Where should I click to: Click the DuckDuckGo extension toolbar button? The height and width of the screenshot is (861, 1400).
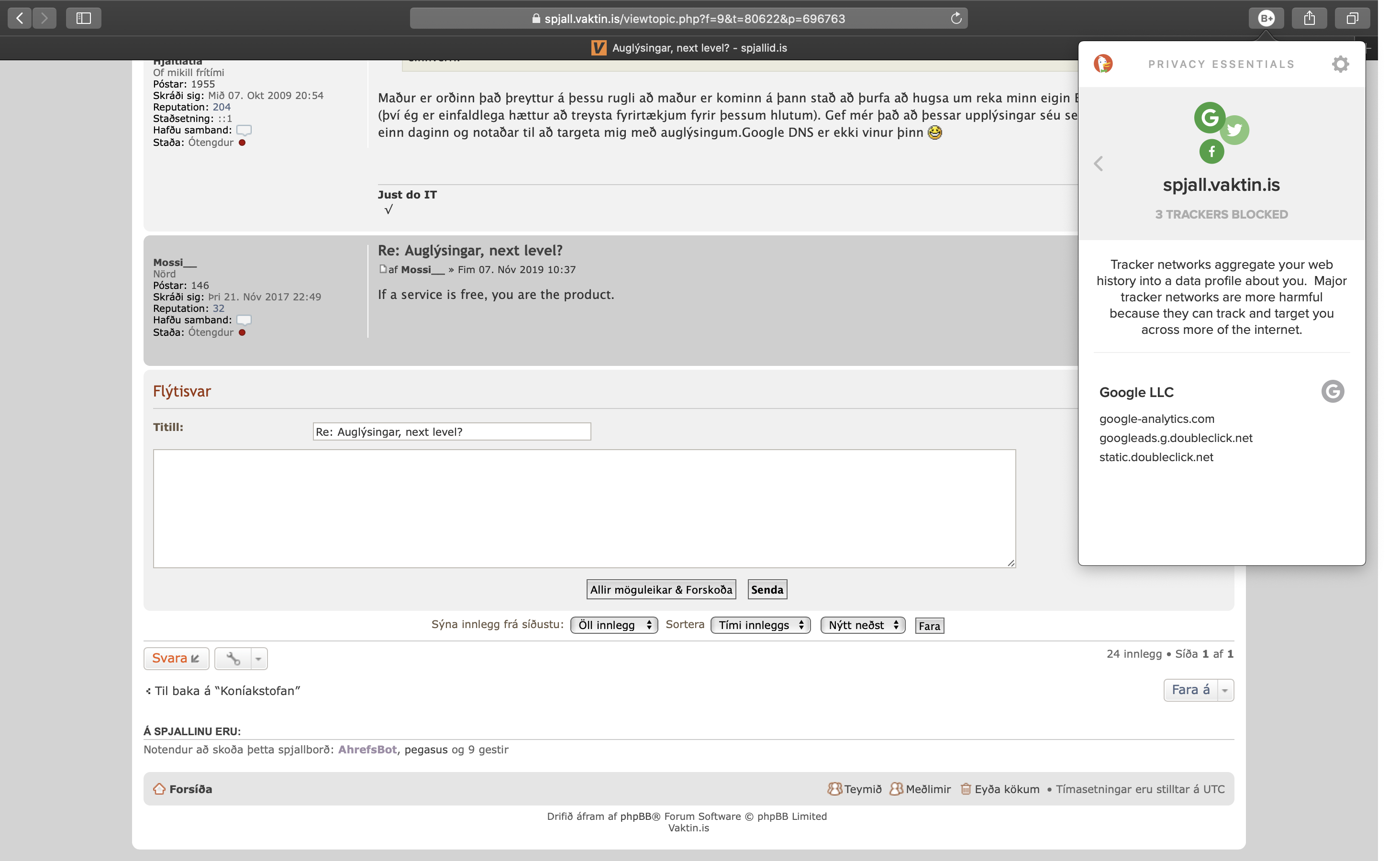click(1266, 18)
